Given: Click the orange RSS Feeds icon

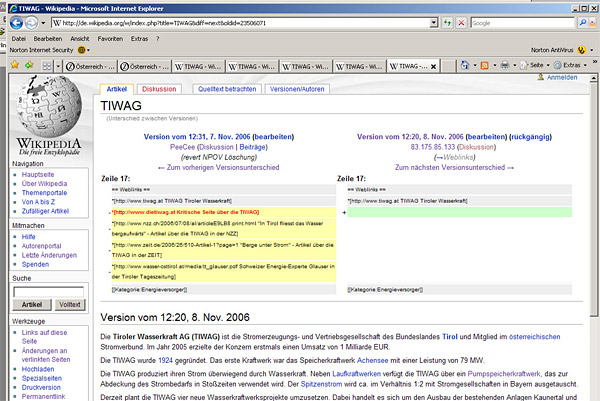Looking at the screenshot, I should pyautogui.click(x=484, y=65).
